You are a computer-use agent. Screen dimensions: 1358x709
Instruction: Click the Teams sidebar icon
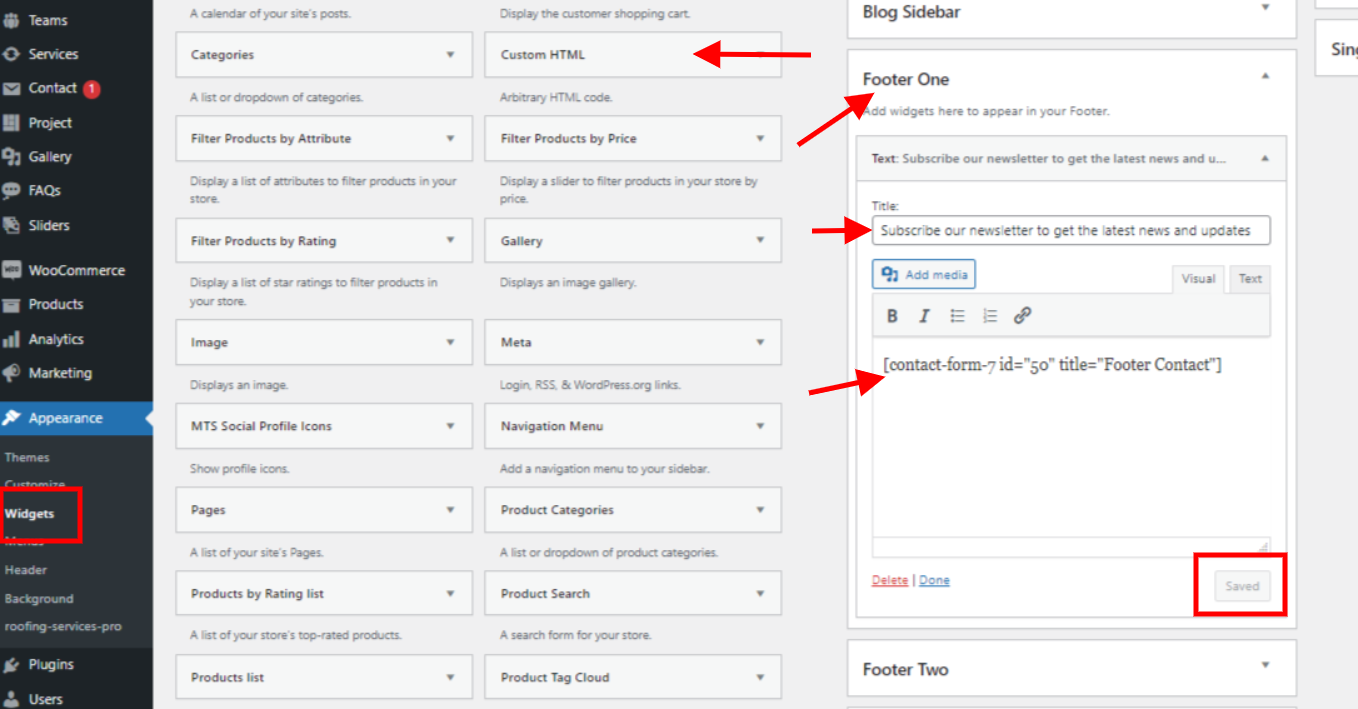click(12, 20)
